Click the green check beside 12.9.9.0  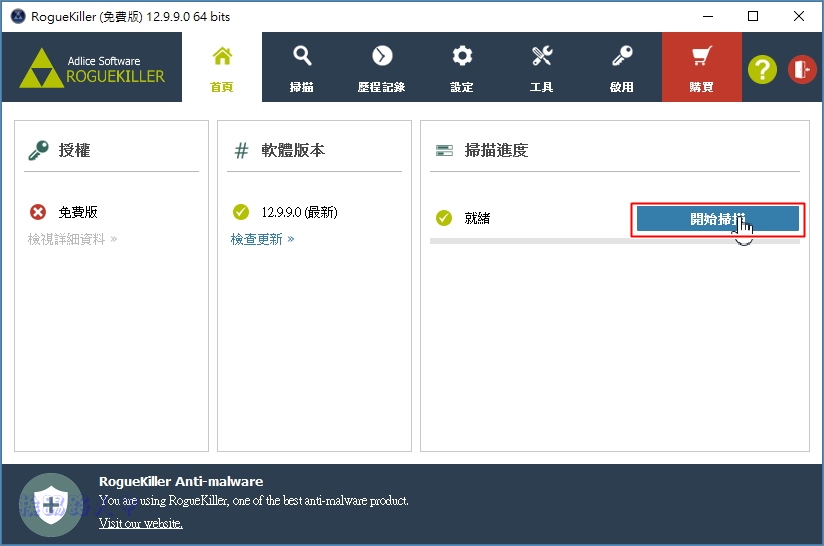[241, 212]
